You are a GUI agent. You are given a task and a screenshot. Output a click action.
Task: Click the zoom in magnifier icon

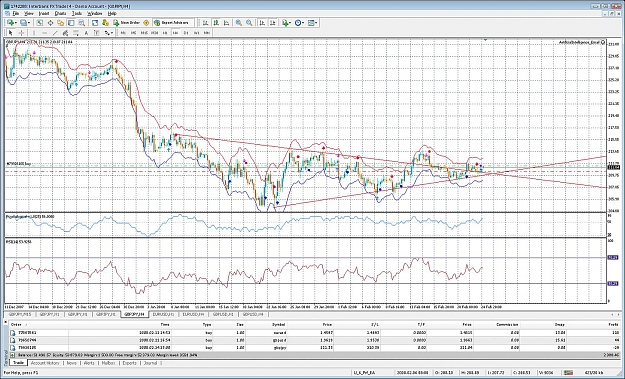pyautogui.click(x=238, y=23)
